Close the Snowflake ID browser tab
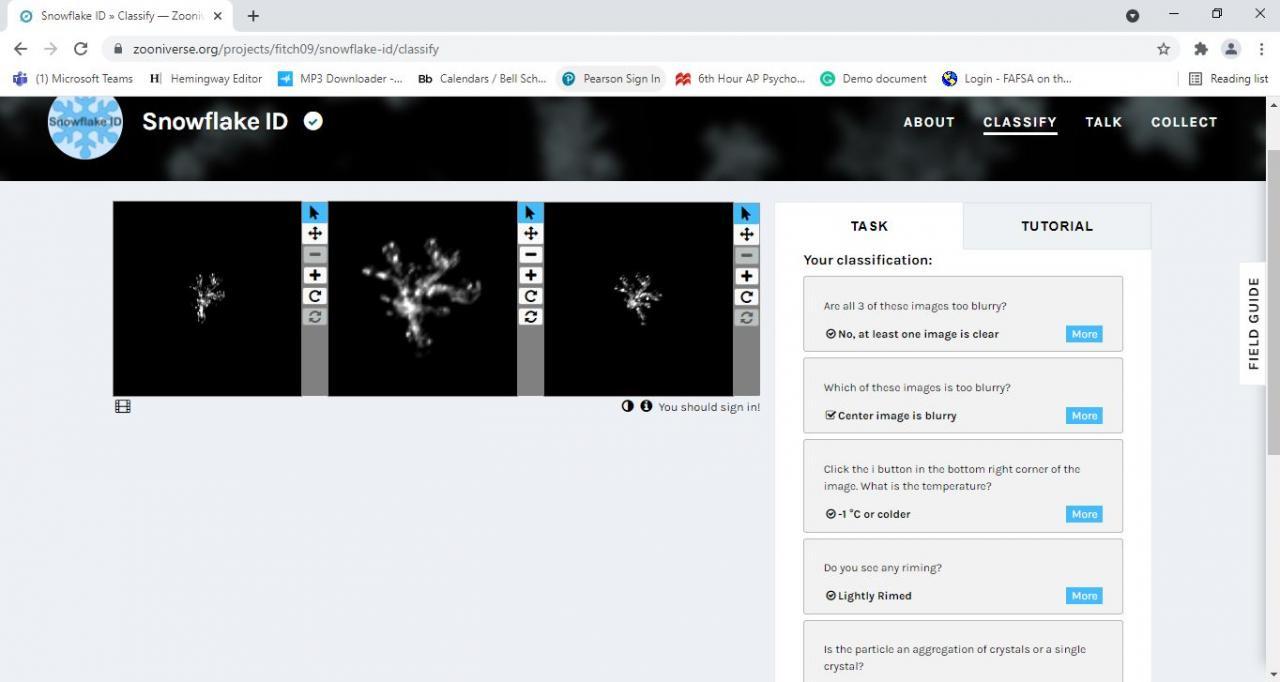Image resolution: width=1280 pixels, height=682 pixels. click(x=218, y=16)
